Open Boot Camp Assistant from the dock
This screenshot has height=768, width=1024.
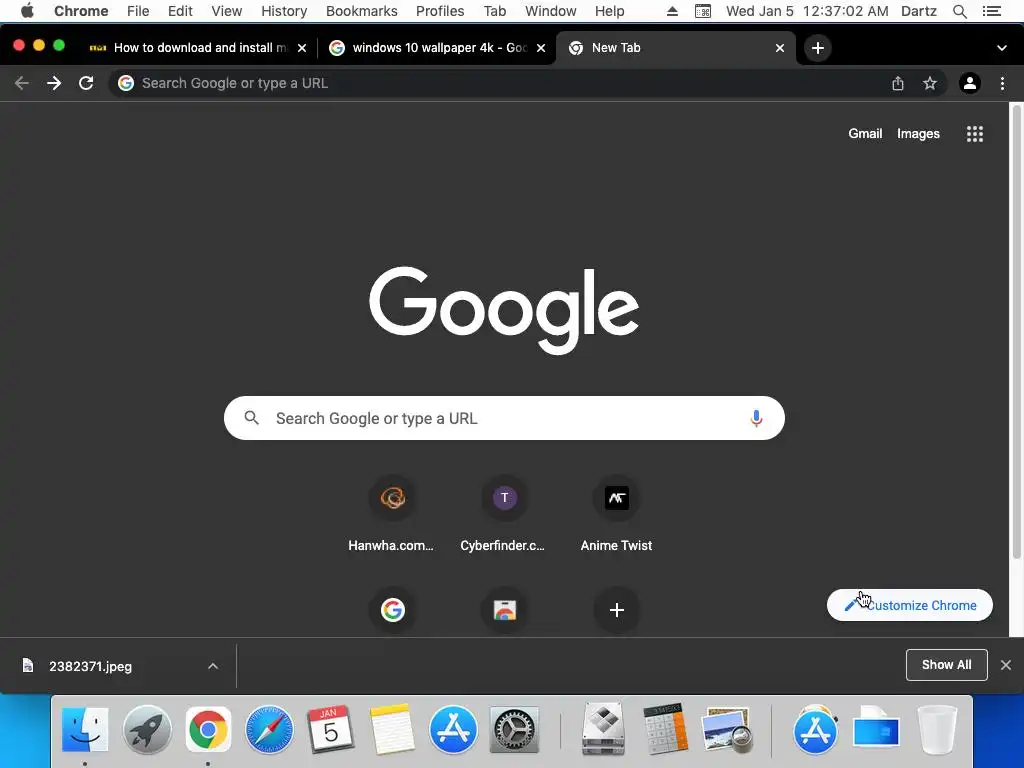pos(603,729)
